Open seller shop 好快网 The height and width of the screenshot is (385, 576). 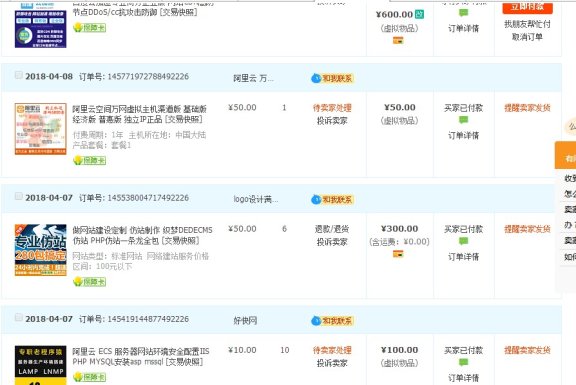245,321
